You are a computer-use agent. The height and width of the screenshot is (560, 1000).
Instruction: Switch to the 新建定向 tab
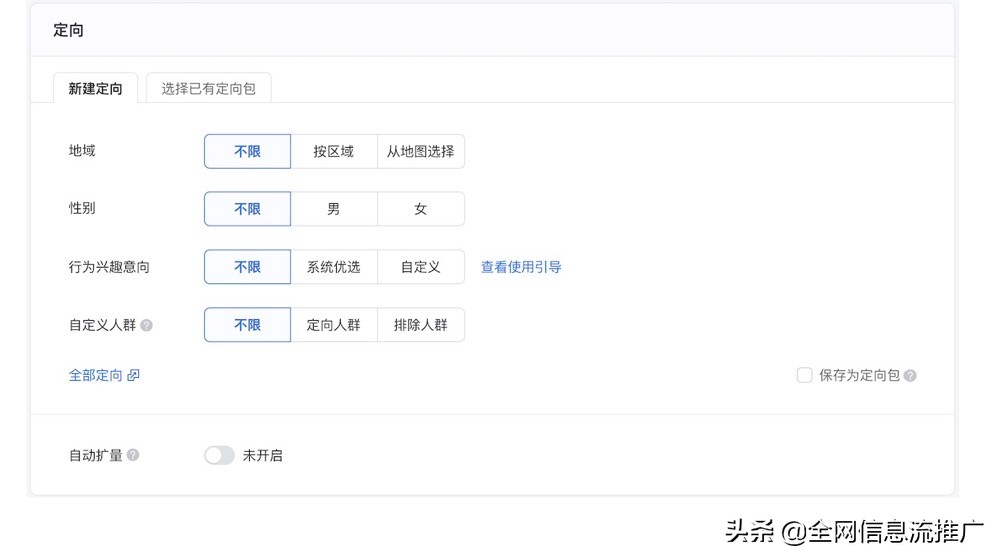[95, 88]
